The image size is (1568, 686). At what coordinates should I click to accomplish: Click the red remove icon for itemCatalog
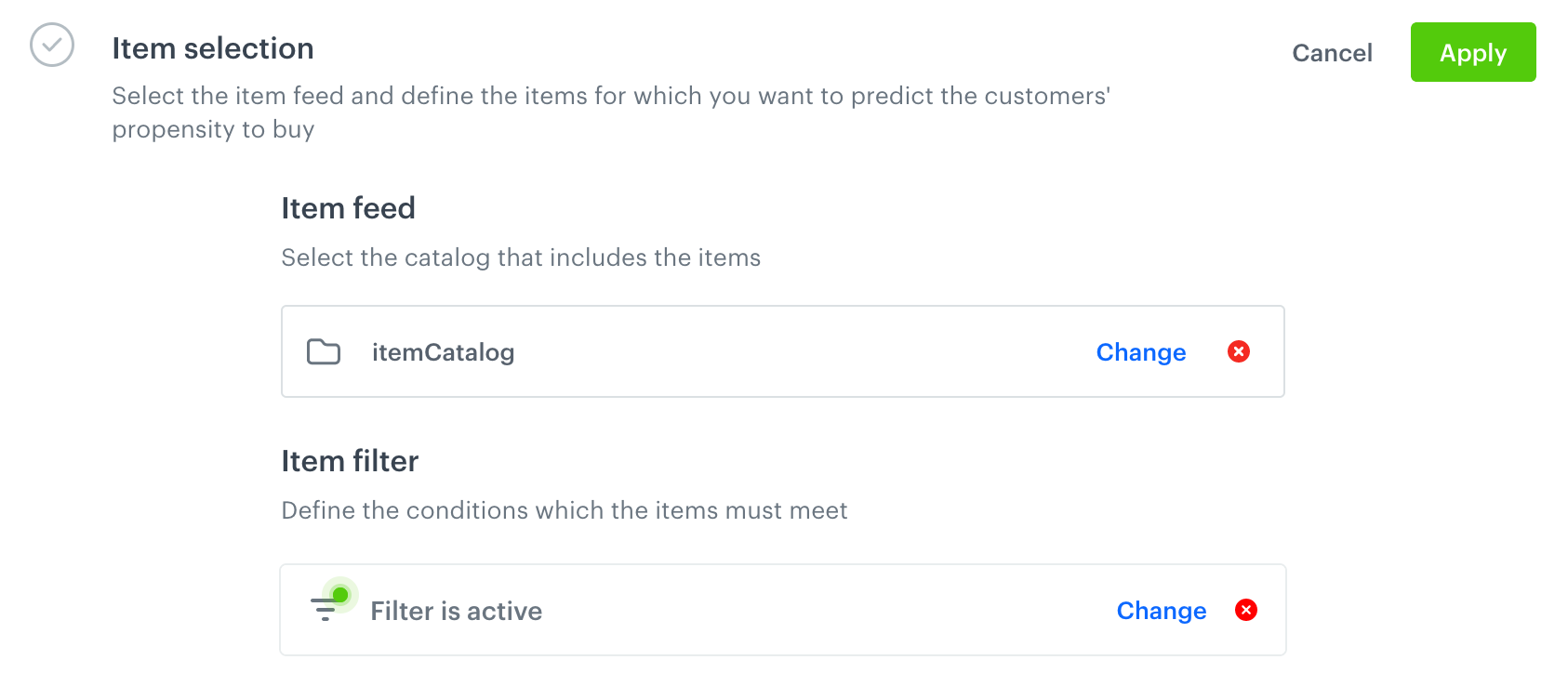coord(1238,351)
